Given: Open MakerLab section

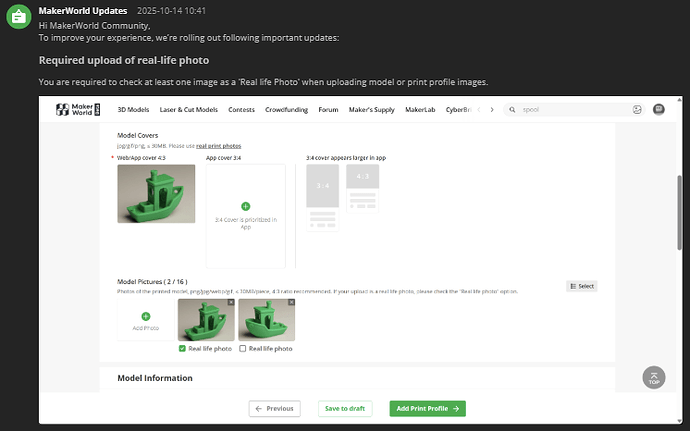Looking at the screenshot, I should click(420, 110).
